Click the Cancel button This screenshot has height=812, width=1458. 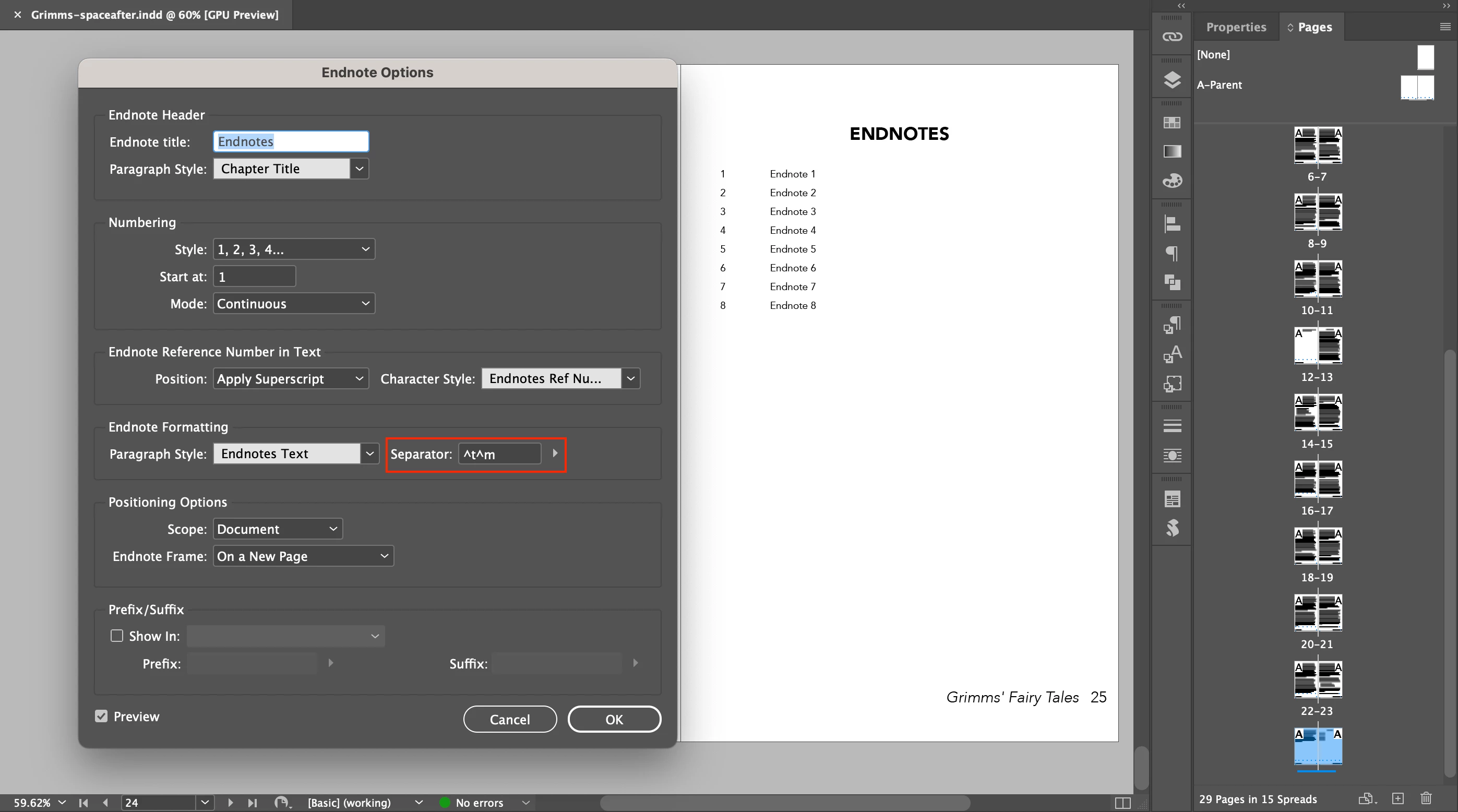[509, 719]
